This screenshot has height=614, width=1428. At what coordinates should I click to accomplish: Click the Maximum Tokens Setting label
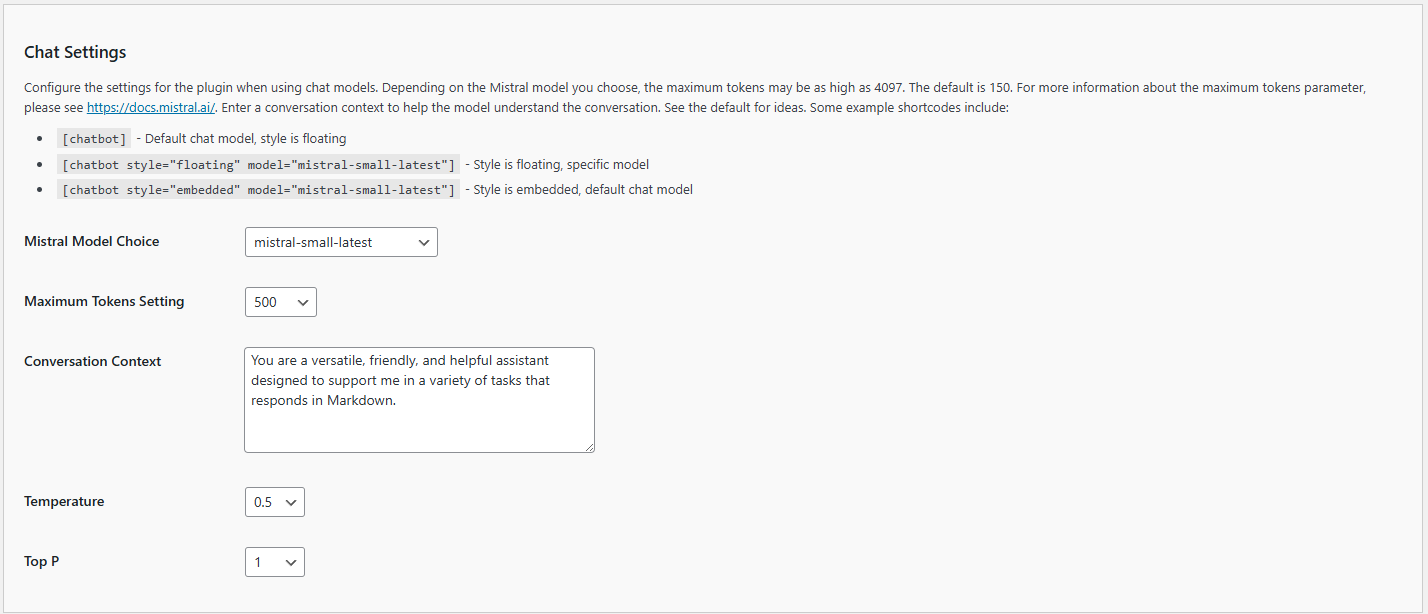click(x=104, y=301)
